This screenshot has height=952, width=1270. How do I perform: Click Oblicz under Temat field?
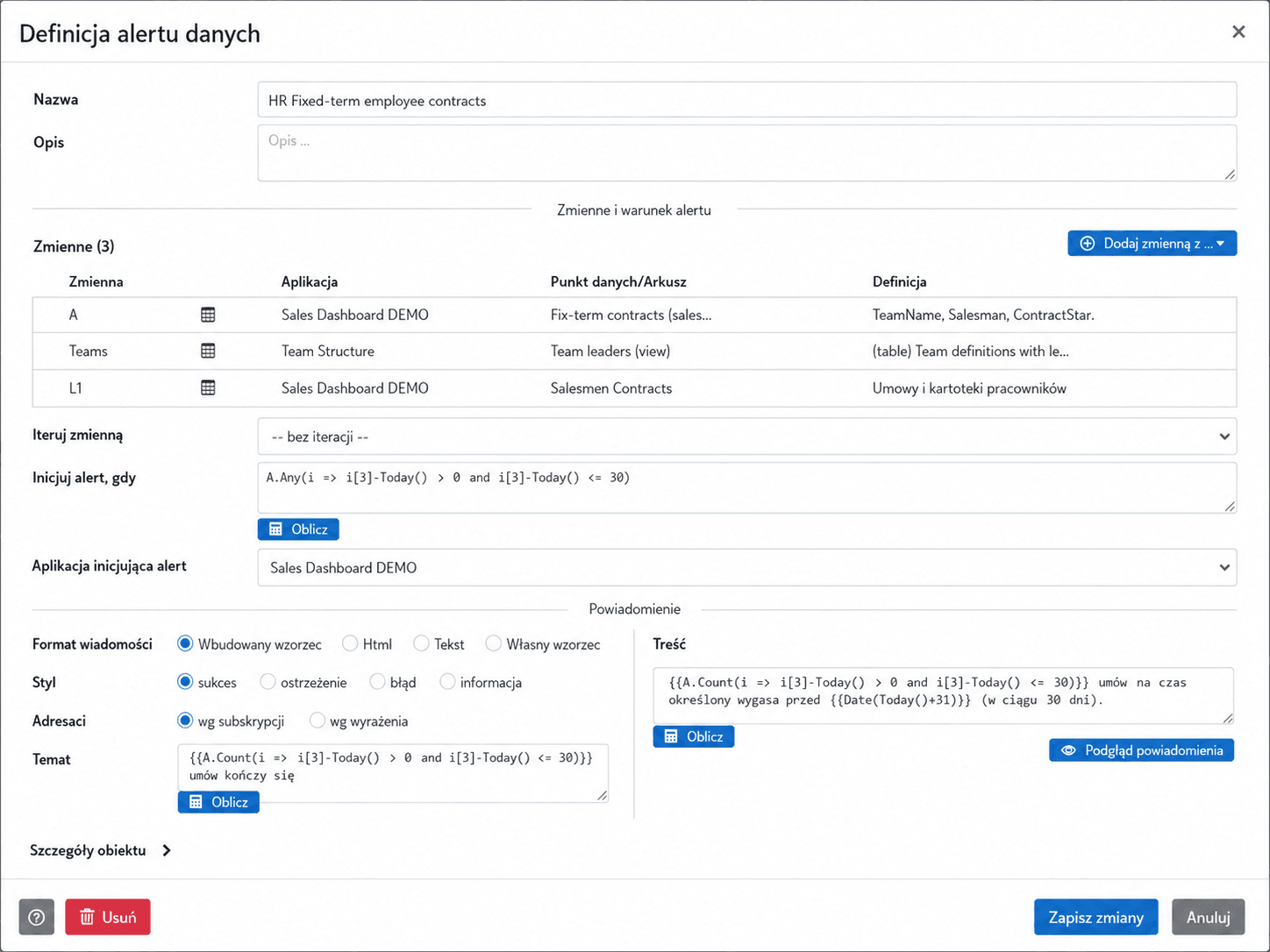click(218, 802)
